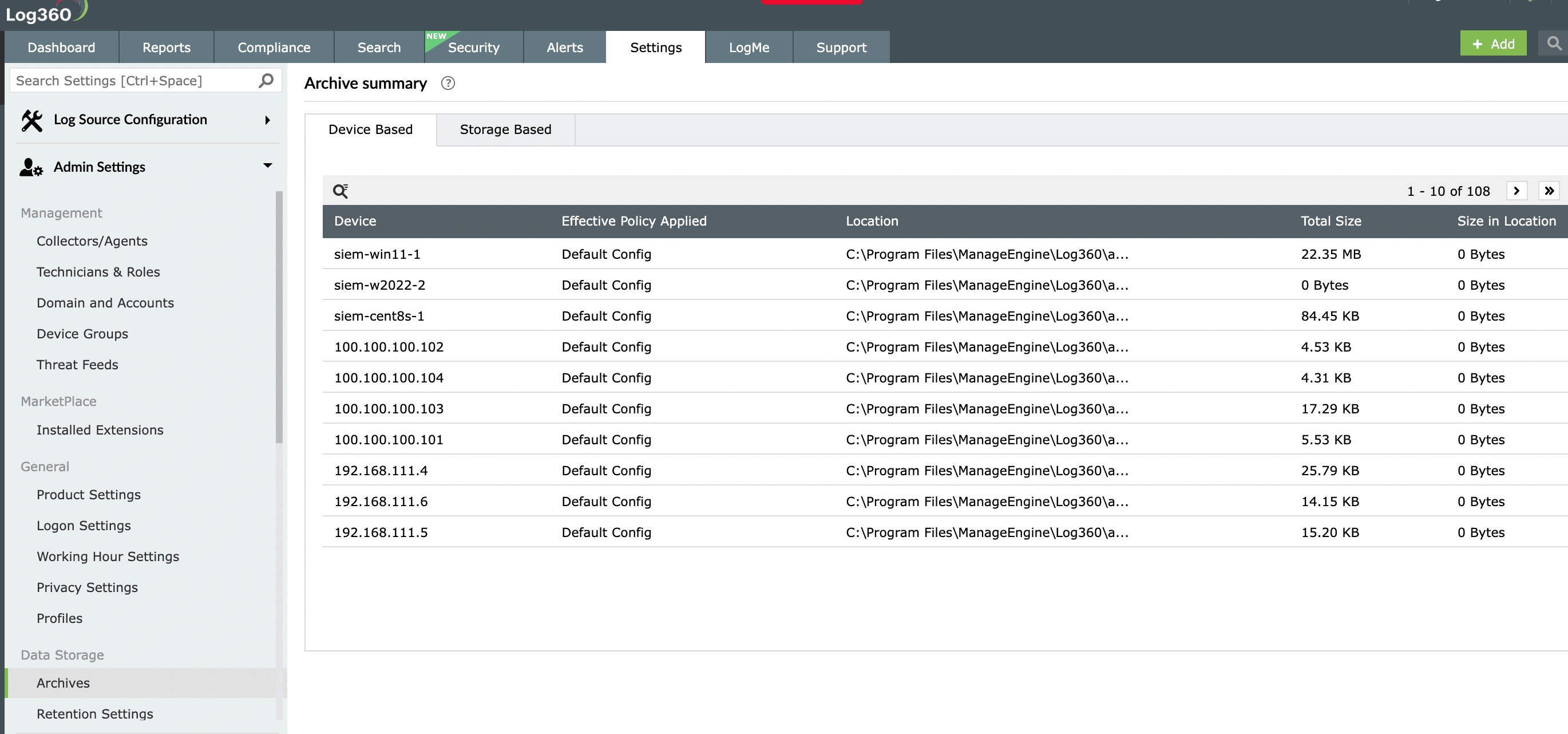Open Collectors/Agents settings
The image size is (1568, 734).
(x=92, y=241)
